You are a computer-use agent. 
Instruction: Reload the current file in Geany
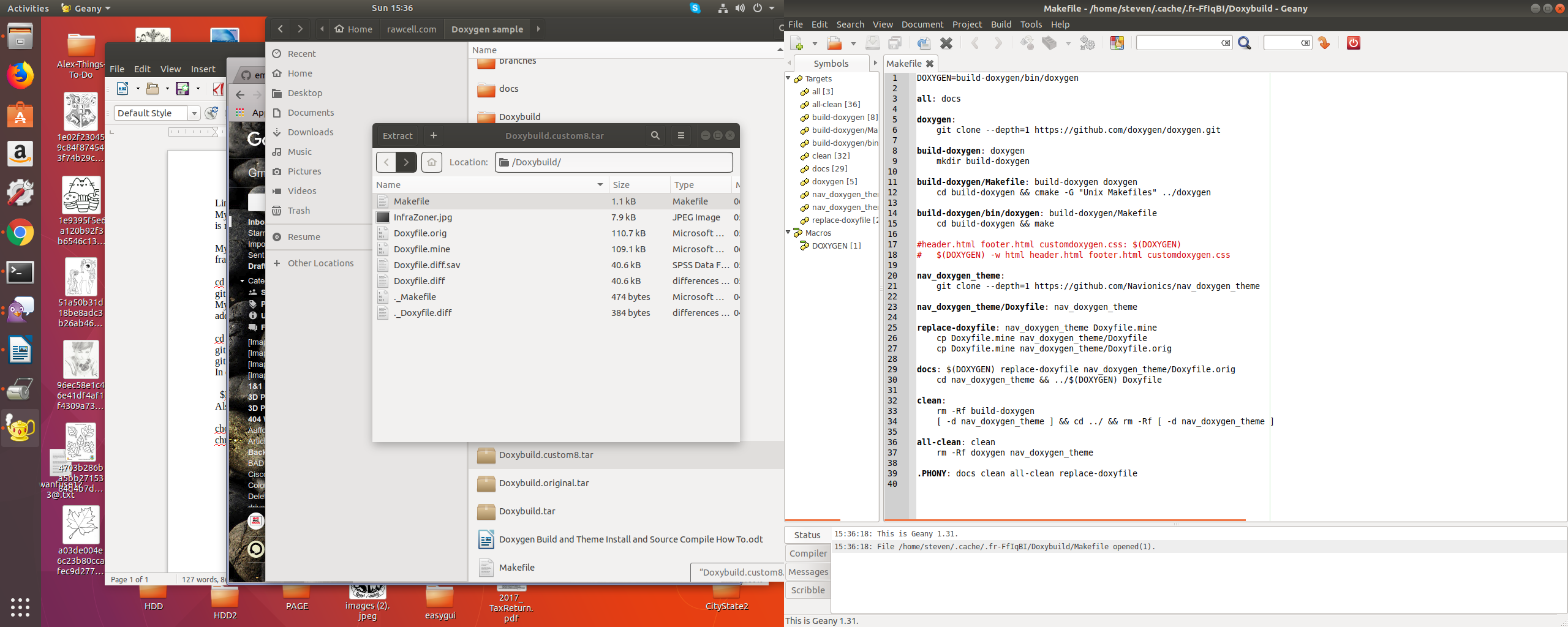click(924, 43)
